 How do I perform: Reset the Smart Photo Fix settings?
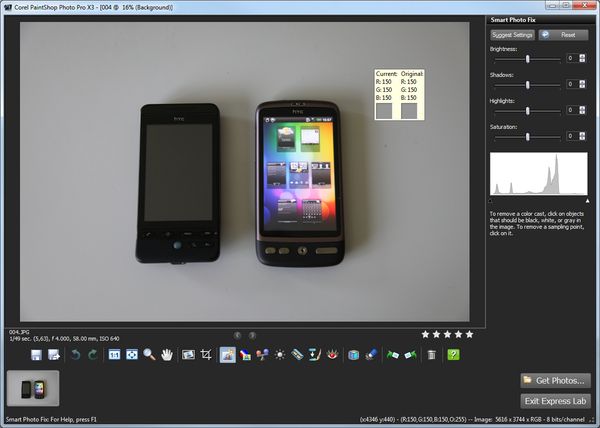click(562, 34)
